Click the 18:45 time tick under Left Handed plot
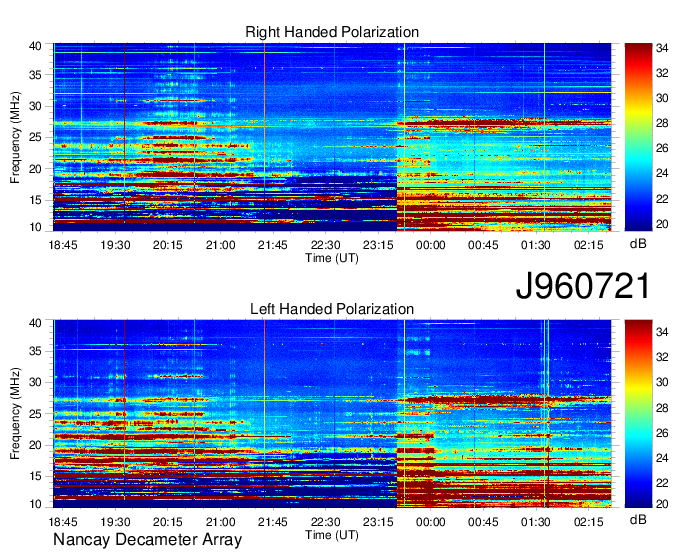This screenshot has width=680, height=552. [63, 522]
